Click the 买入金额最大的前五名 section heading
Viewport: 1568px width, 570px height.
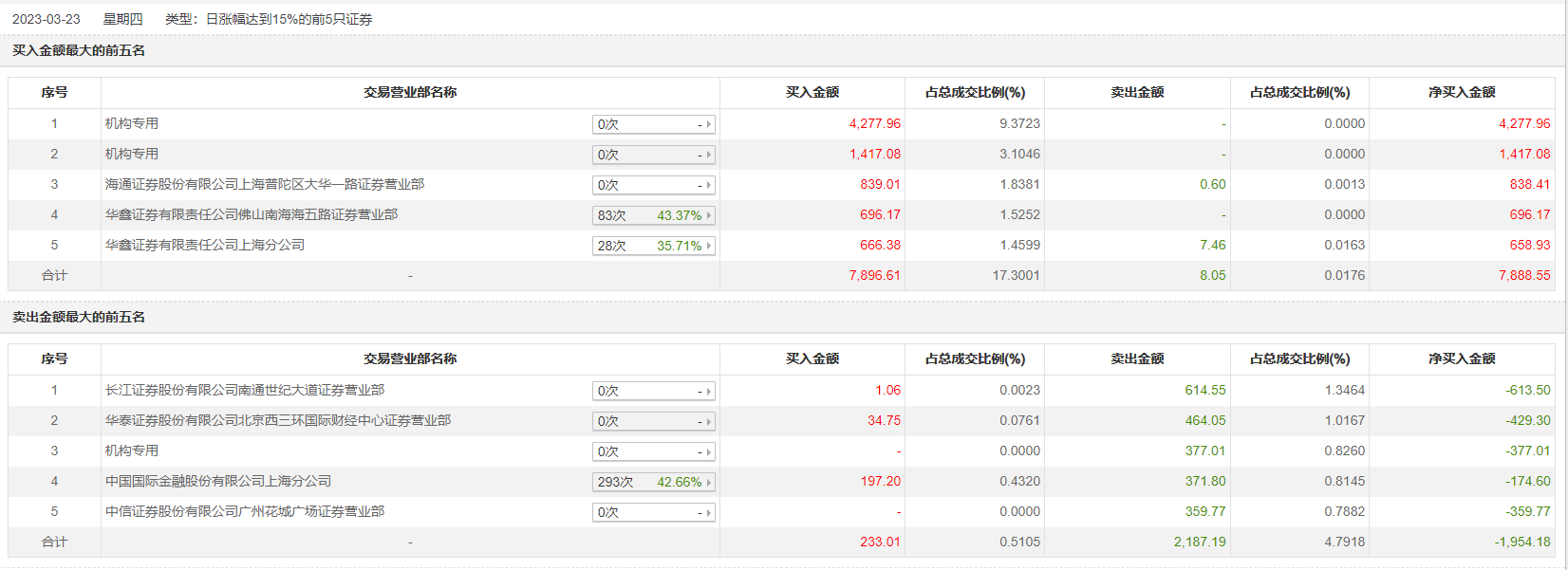click(79, 50)
